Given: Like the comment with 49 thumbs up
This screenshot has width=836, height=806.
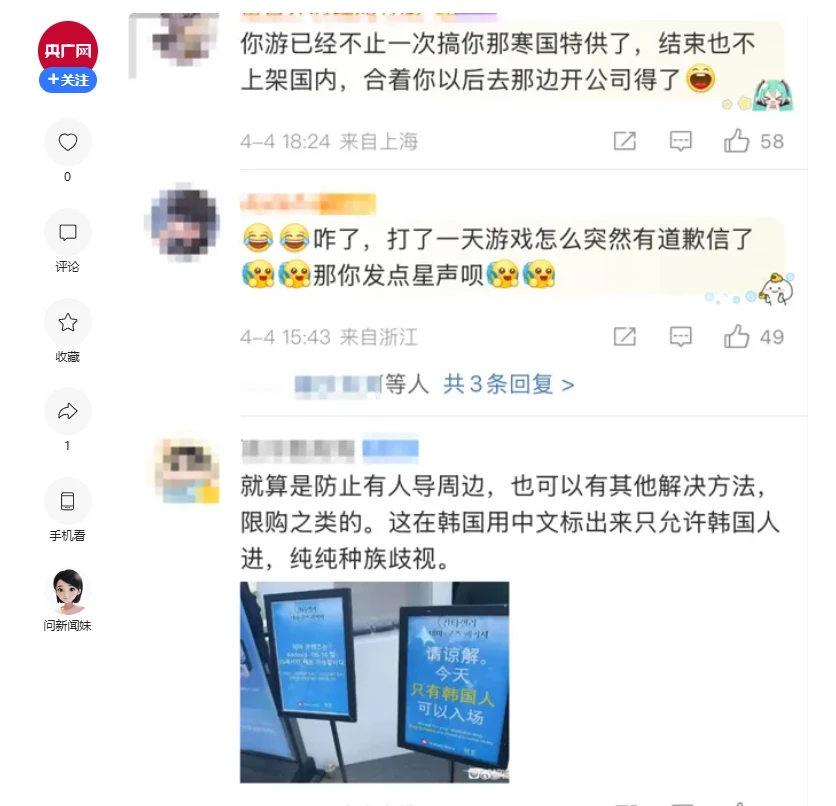Looking at the screenshot, I should click(x=736, y=337).
